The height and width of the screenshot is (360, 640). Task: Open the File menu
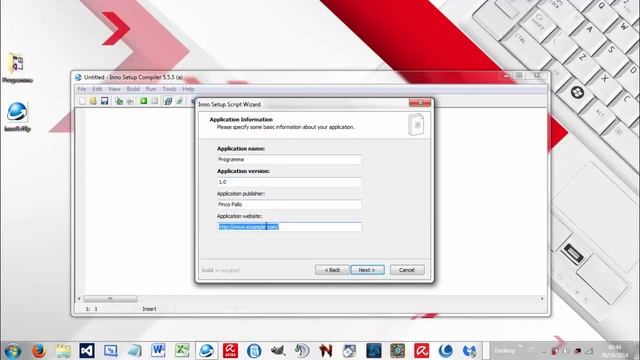82,89
